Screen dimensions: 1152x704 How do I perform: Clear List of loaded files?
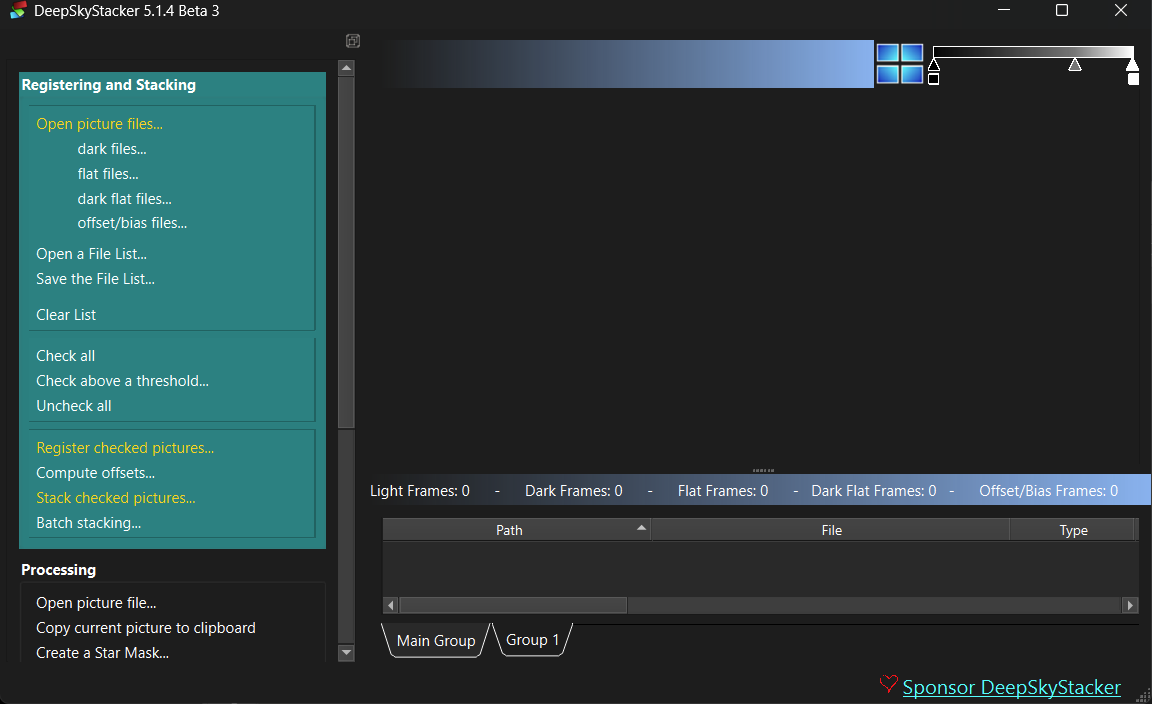(66, 315)
